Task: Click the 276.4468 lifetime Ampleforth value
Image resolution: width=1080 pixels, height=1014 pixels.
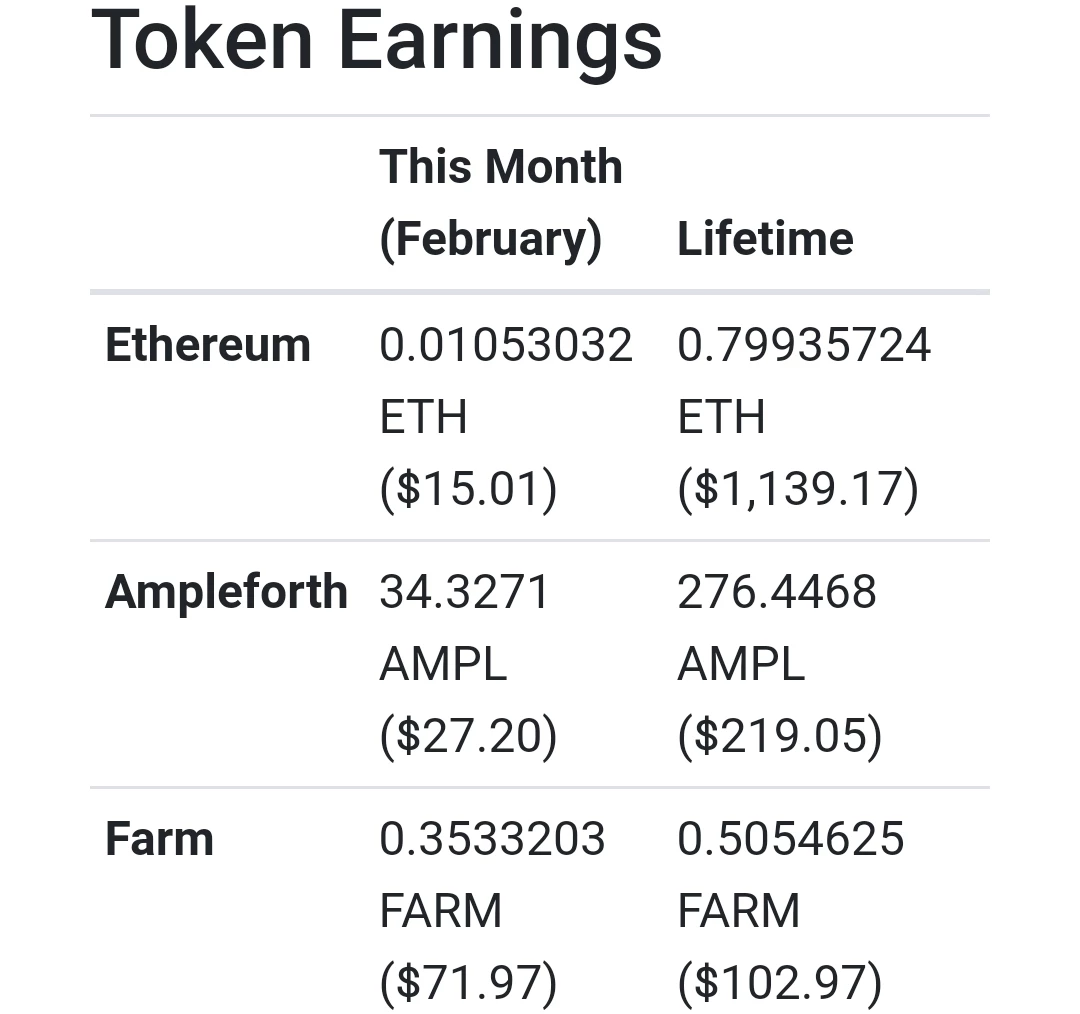Action: (x=777, y=592)
